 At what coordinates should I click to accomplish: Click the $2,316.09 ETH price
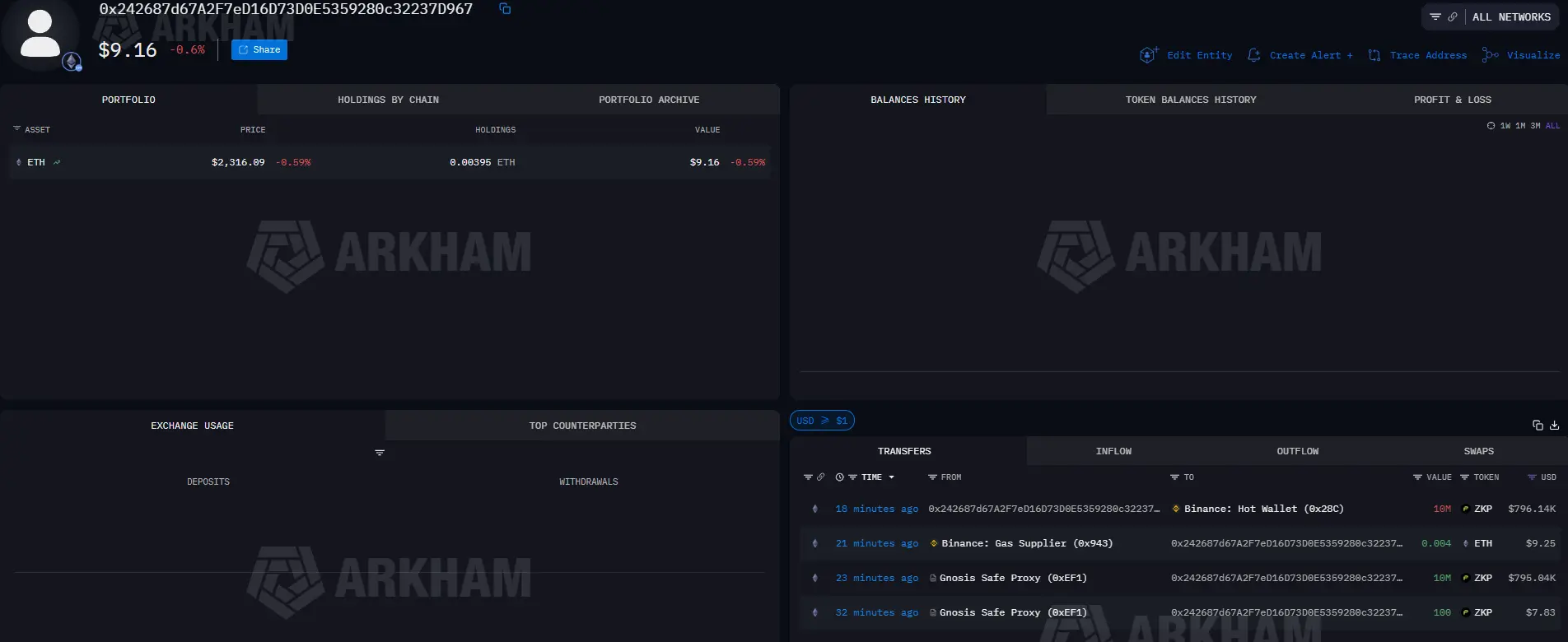click(x=238, y=163)
